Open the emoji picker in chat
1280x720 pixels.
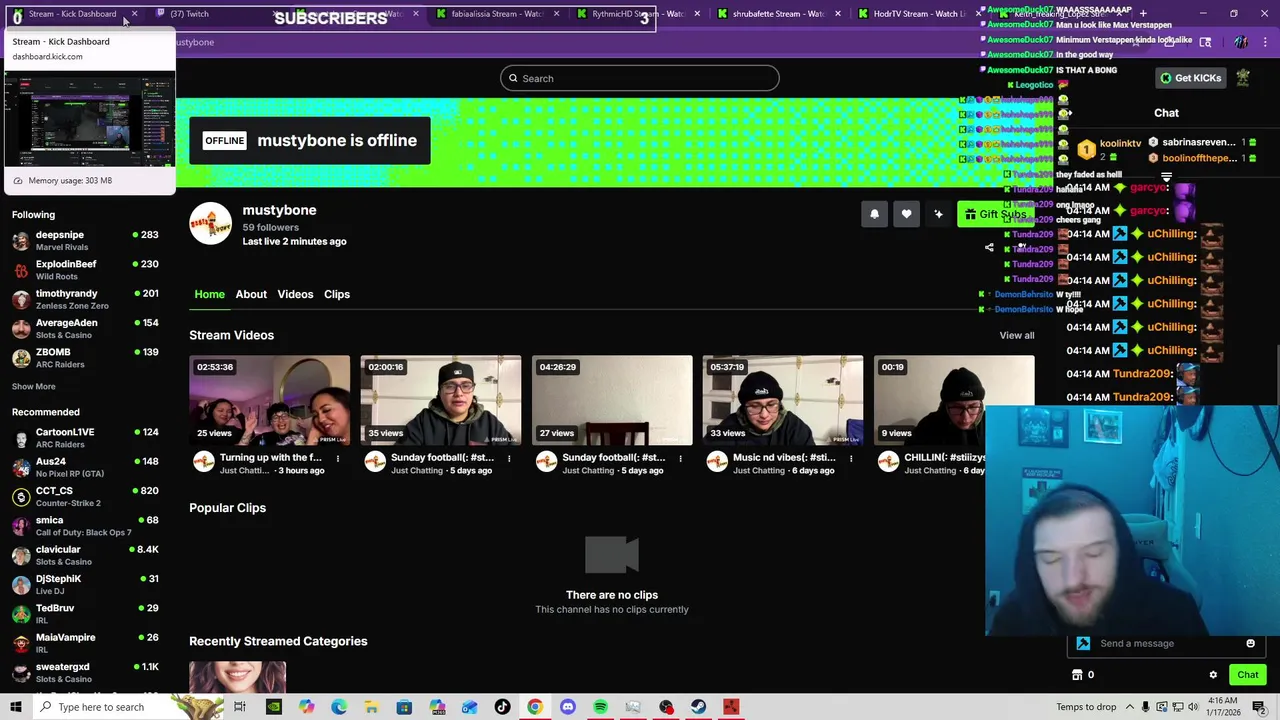pyautogui.click(x=1250, y=643)
